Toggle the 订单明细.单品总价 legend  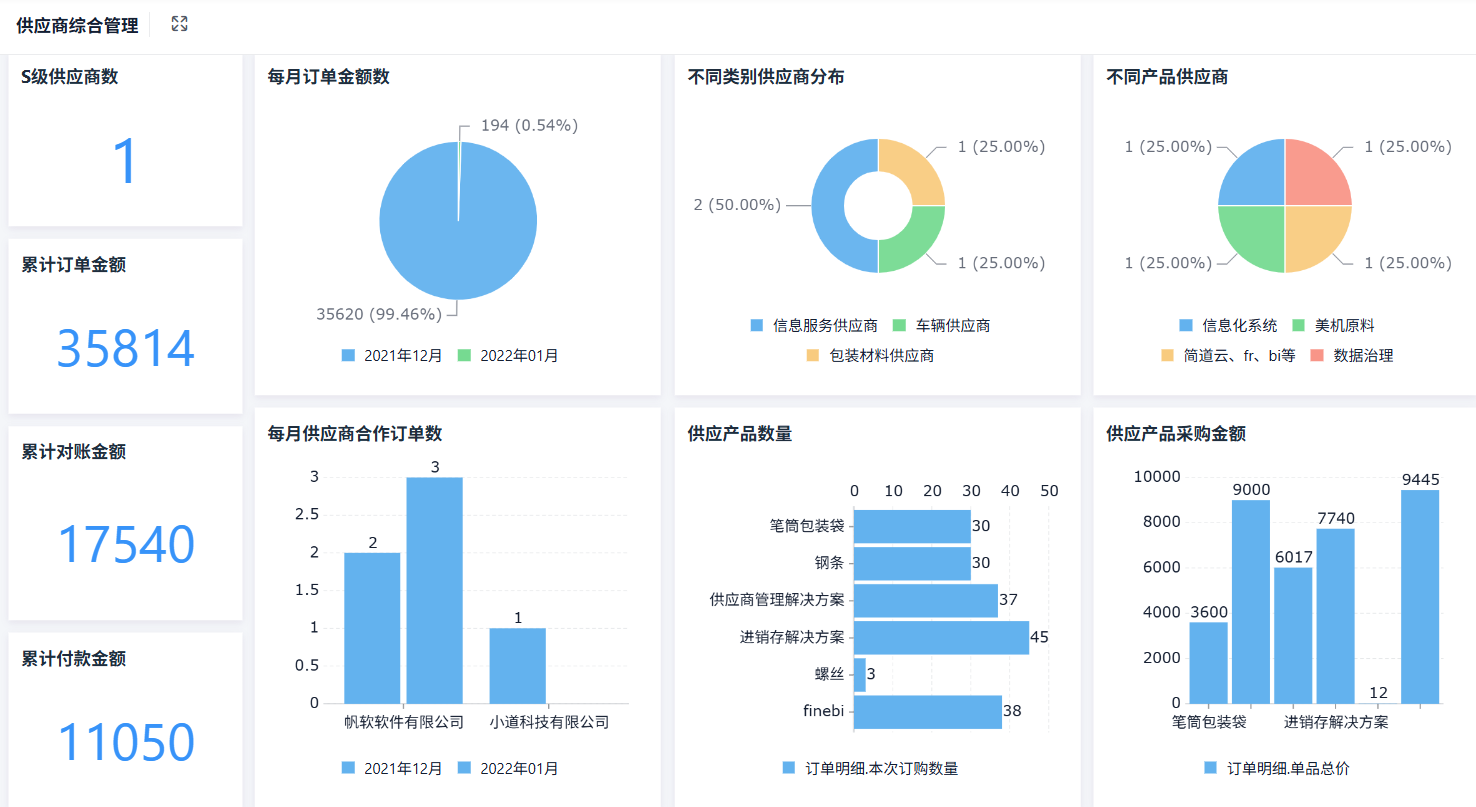[1289, 769]
